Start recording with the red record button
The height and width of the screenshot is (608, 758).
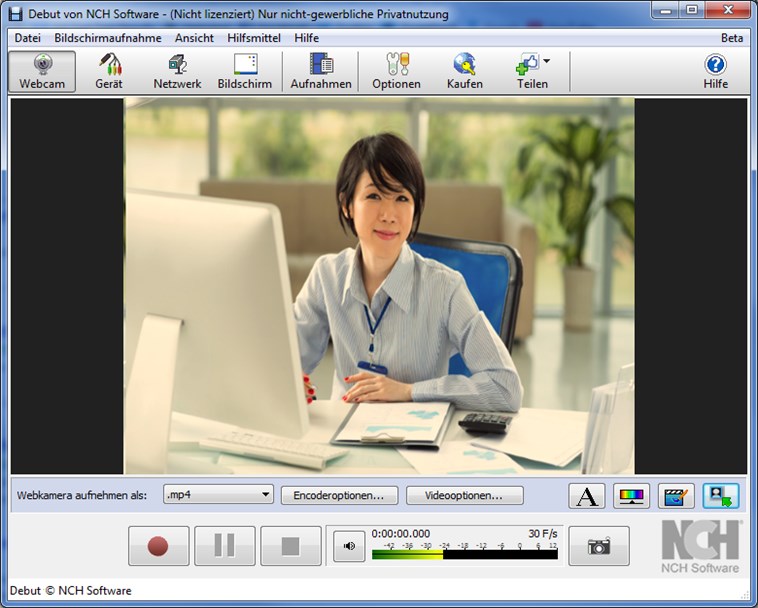pos(159,546)
